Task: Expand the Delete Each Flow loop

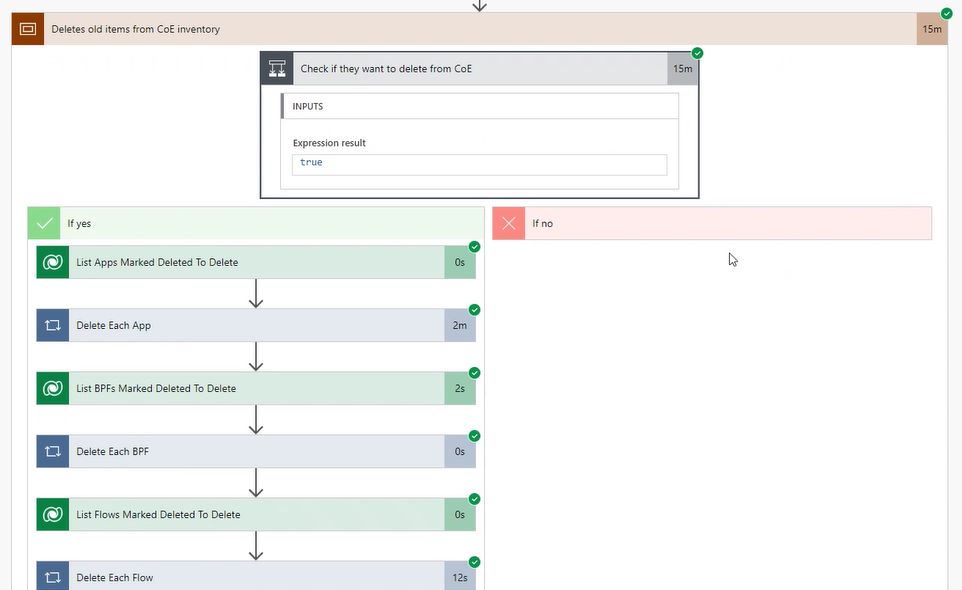Action: (x=256, y=577)
